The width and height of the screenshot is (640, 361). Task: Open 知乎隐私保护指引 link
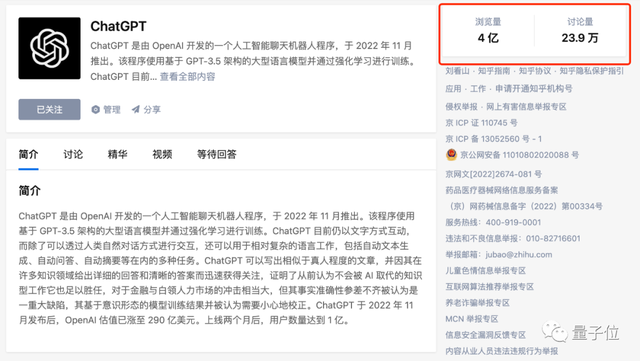click(591, 71)
